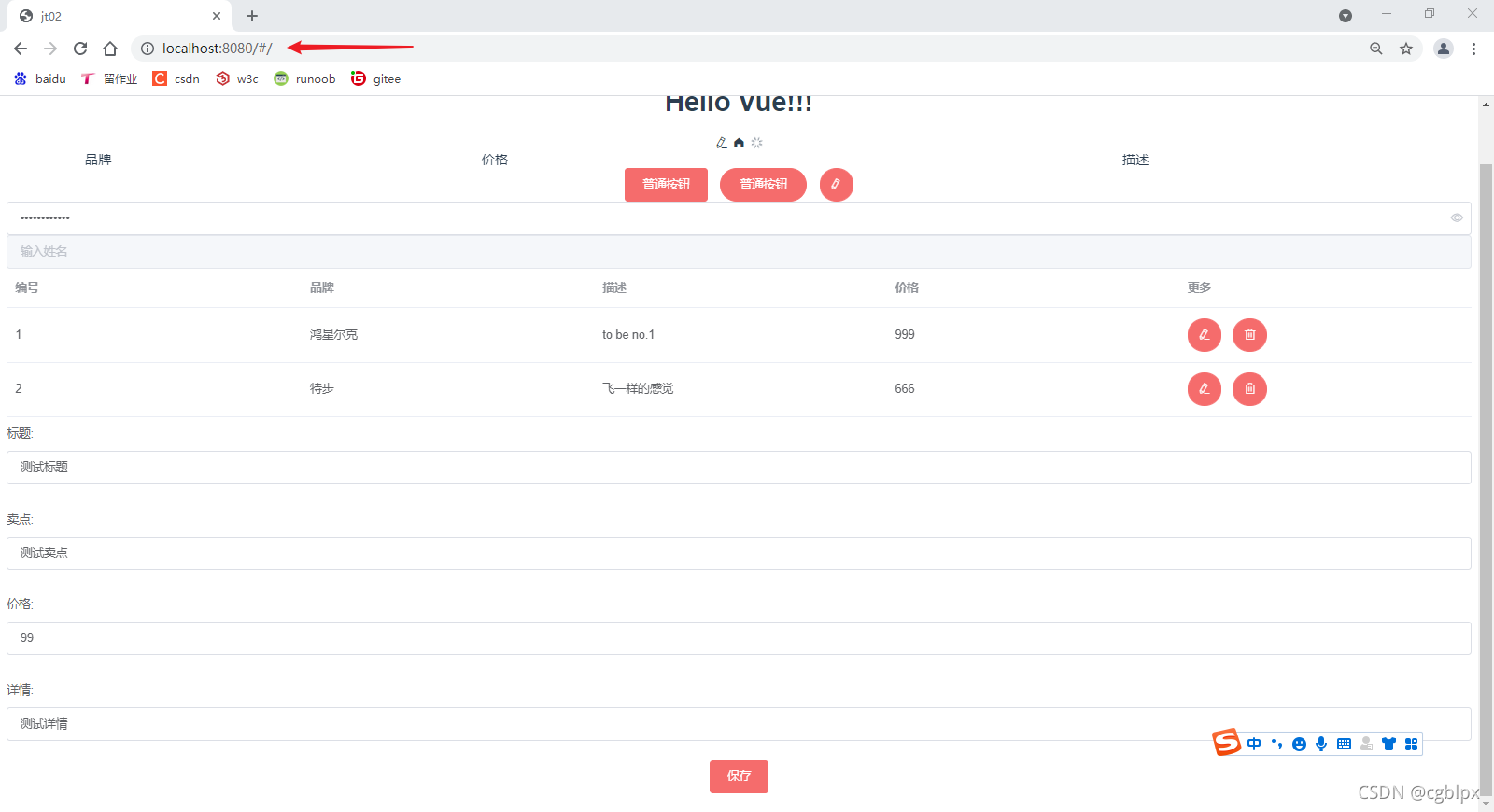The width and height of the screenshot is (1494, 812).
Task: Toggle punctuation mode in the Sogou IME bar
Action: pyautogui.click(x=1276, y=744)
